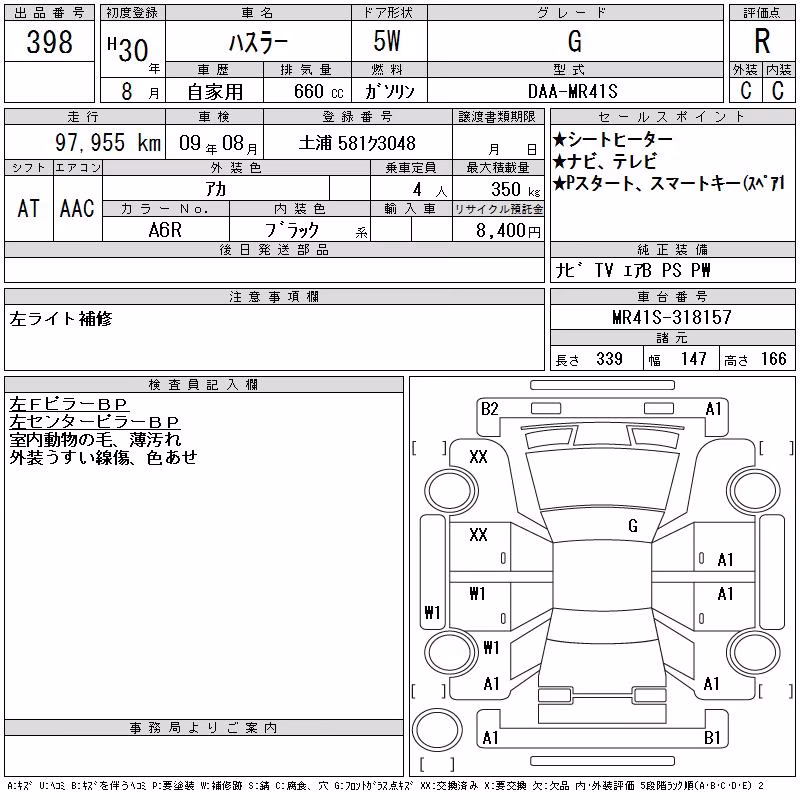Image resolution: width=800 pixels, height=800 pixels.
Task: Select the B1 damage mark on the rear bumper
Action: pyautogui.click(x=712, y=738)
